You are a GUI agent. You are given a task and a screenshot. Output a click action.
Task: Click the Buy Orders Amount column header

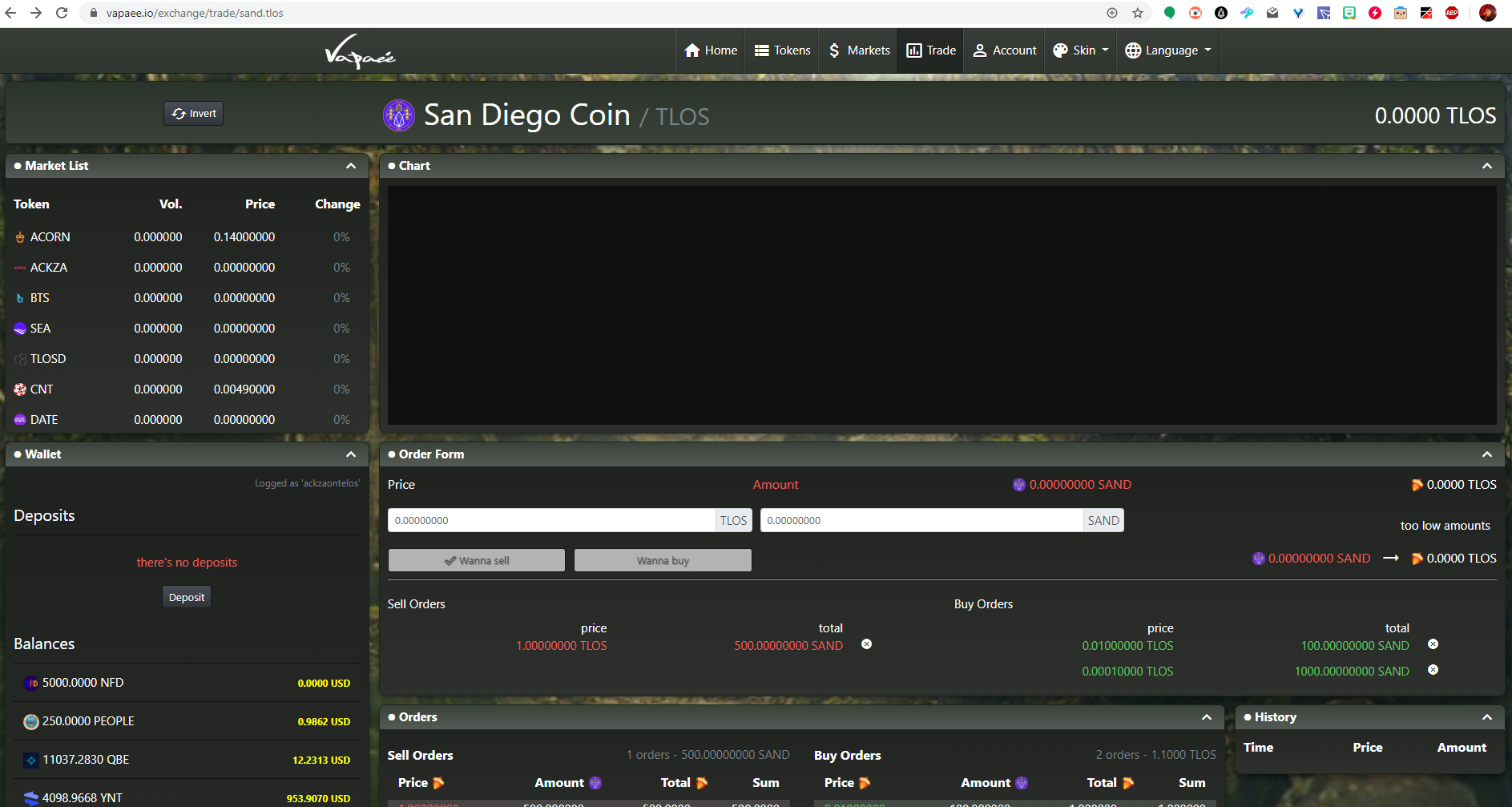point(994,783)
